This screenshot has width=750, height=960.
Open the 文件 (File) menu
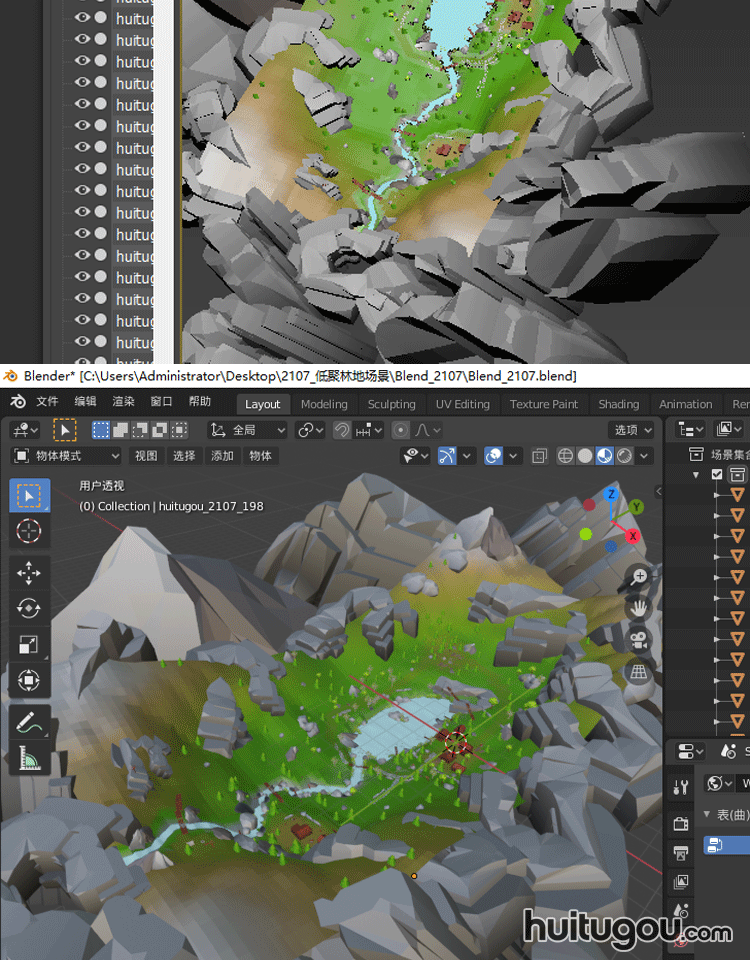tap(47, 402)
